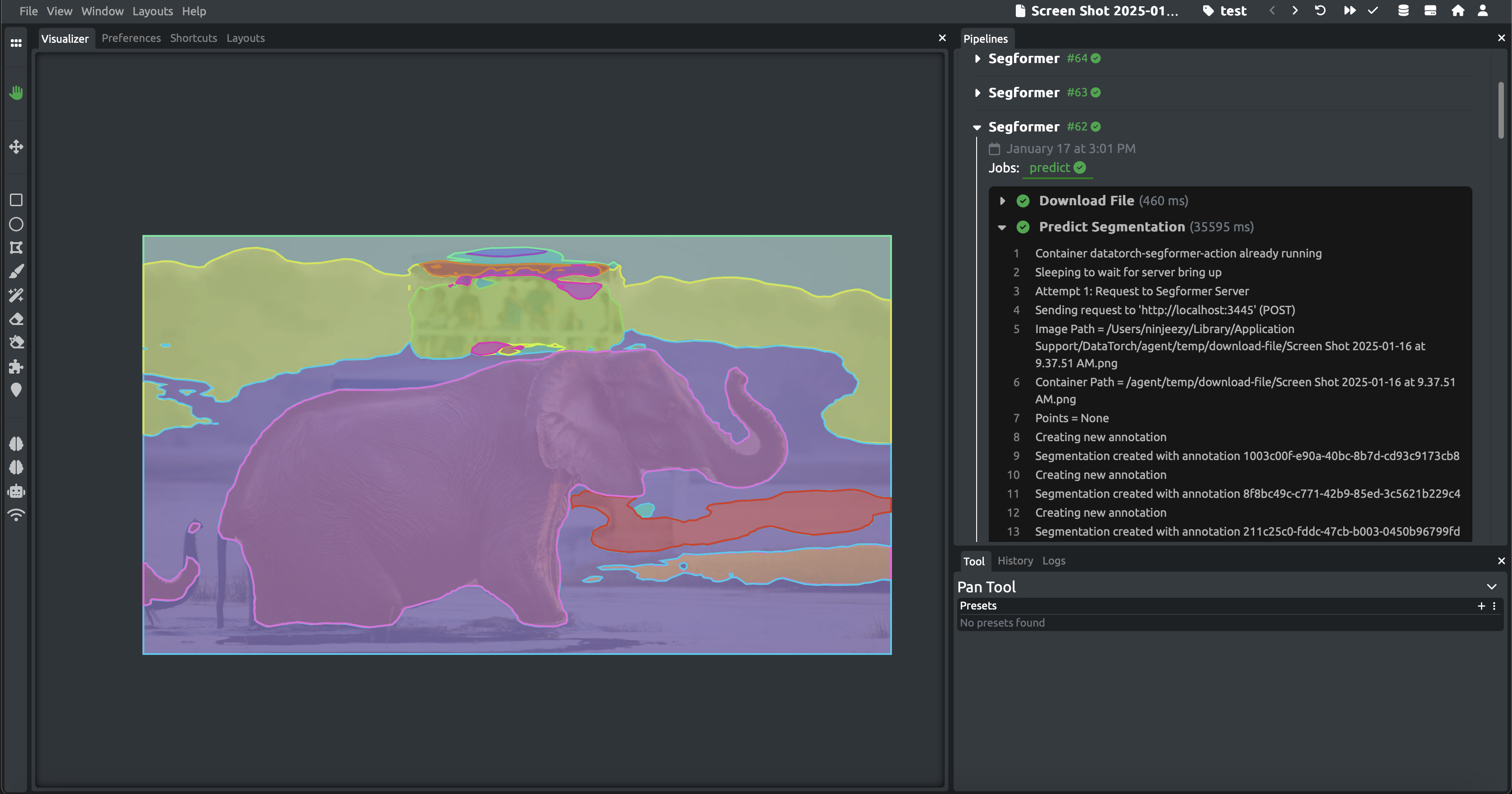
Task: Open the user profile icon
Action: [x=1483, y=10]
